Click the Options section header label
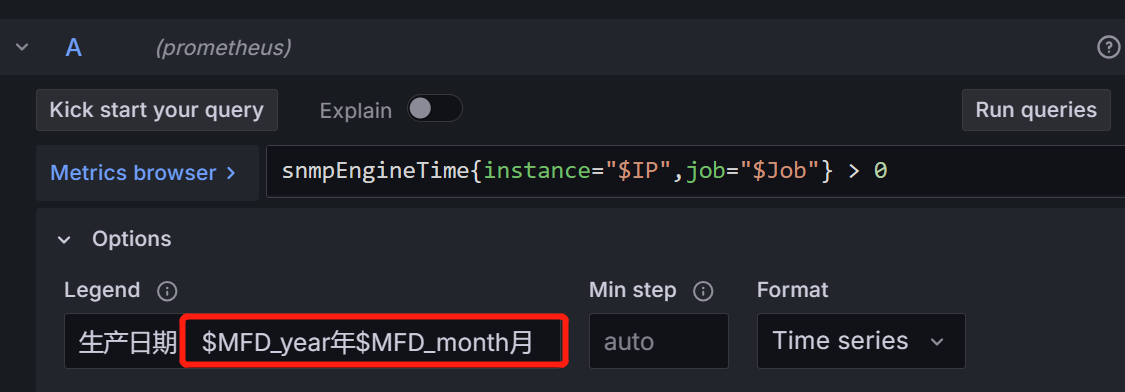Image resolution: width=1125 pixels, height=392 pixels. tap(131, 239)
